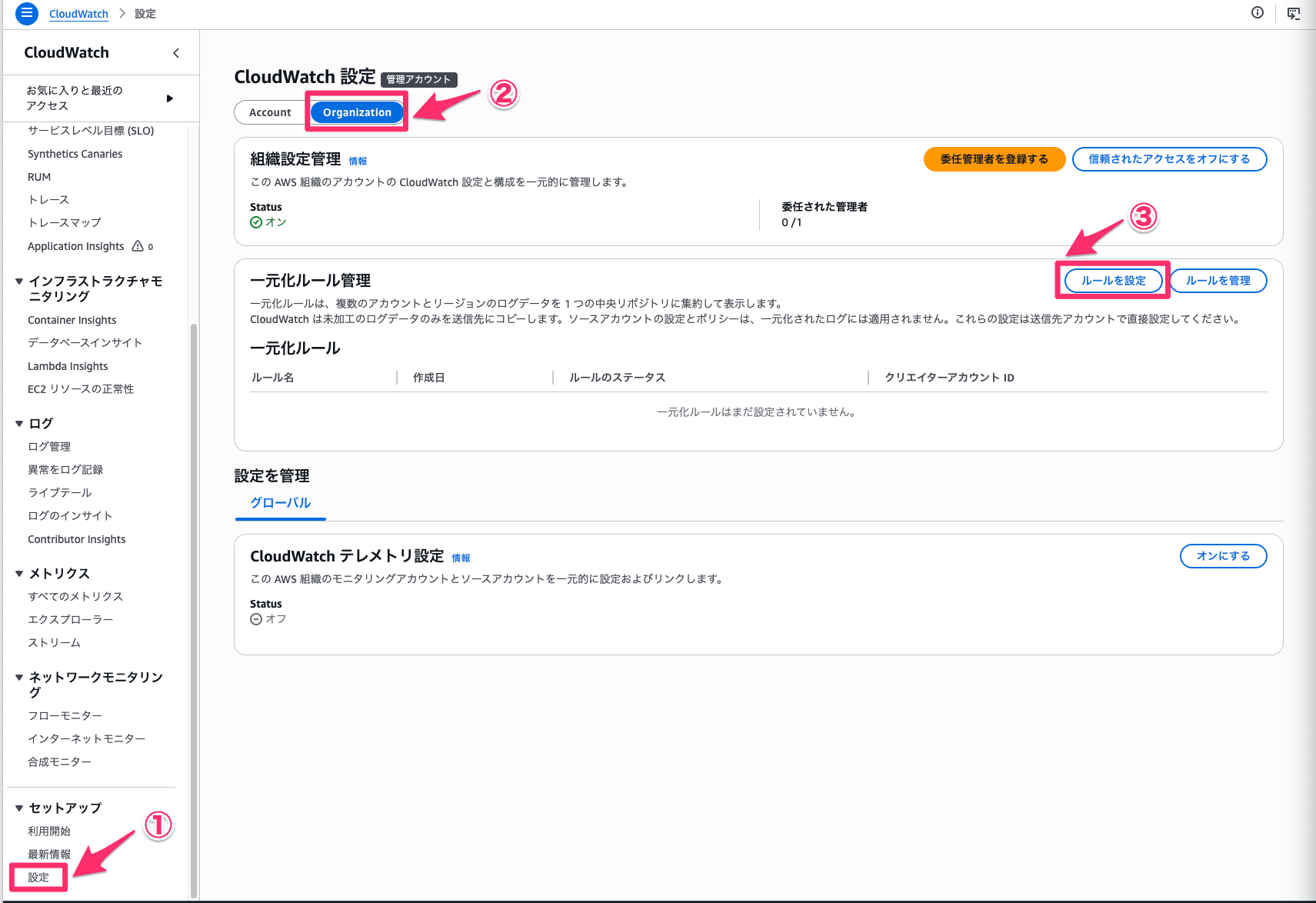Click the CloudWatch breadcrumb link
This screenshot has width=1316, height=903.
point(78,13)
